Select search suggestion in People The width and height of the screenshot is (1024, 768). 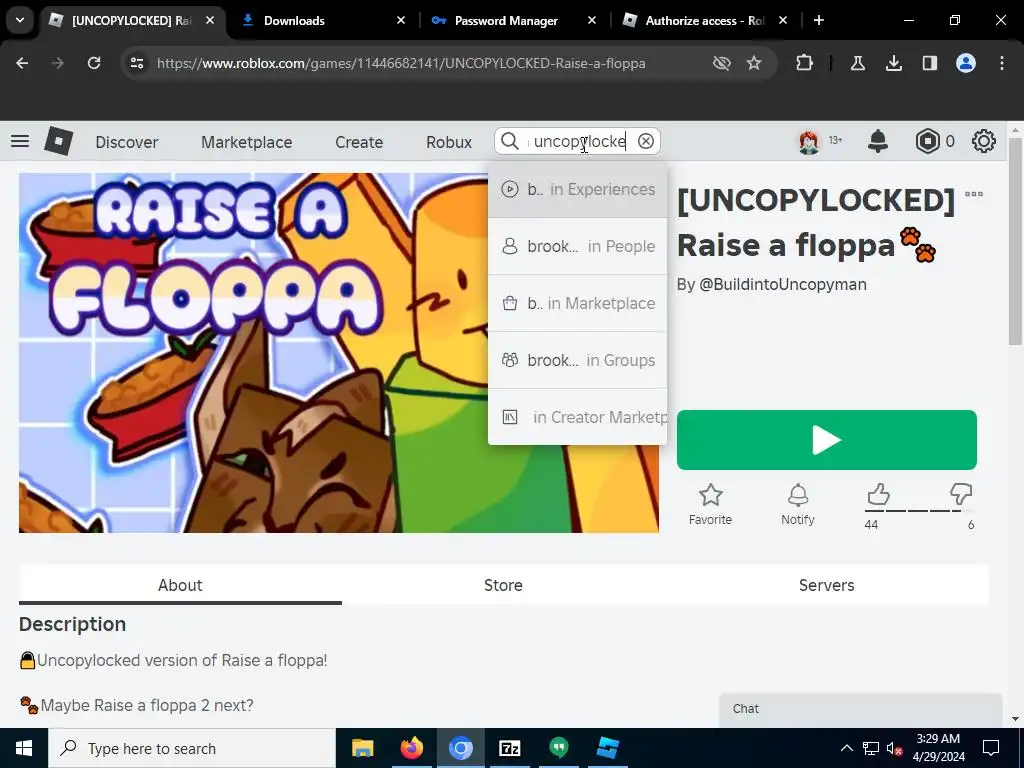pyautogui.click(x=577, y=246)
